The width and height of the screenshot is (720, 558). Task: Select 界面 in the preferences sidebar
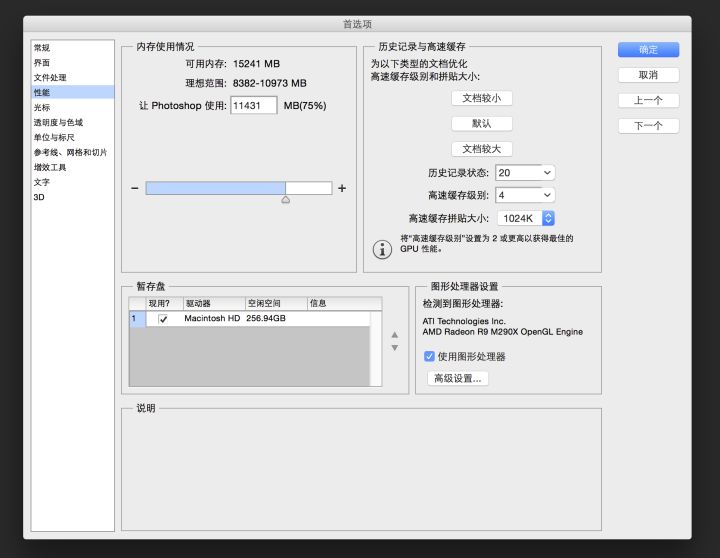click(x=41, y=62)
